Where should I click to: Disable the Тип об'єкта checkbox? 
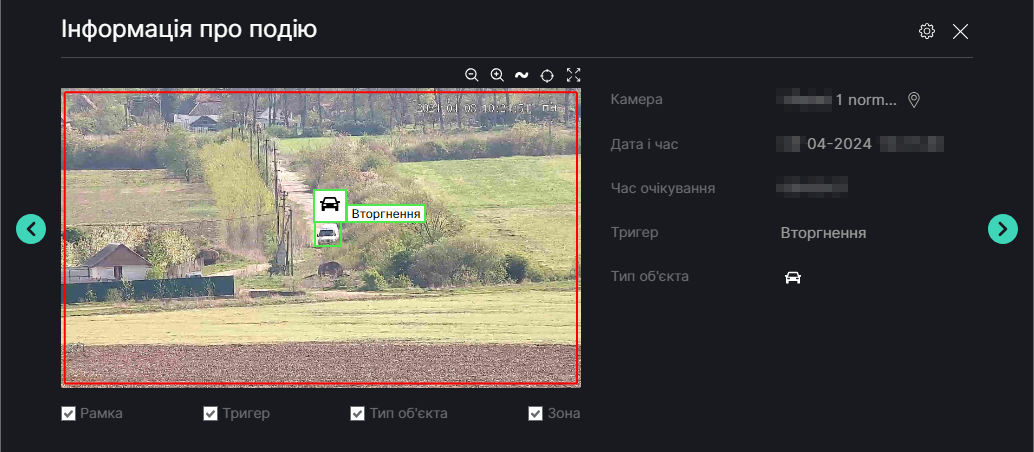pyautogui.click(x=357, y=413)
